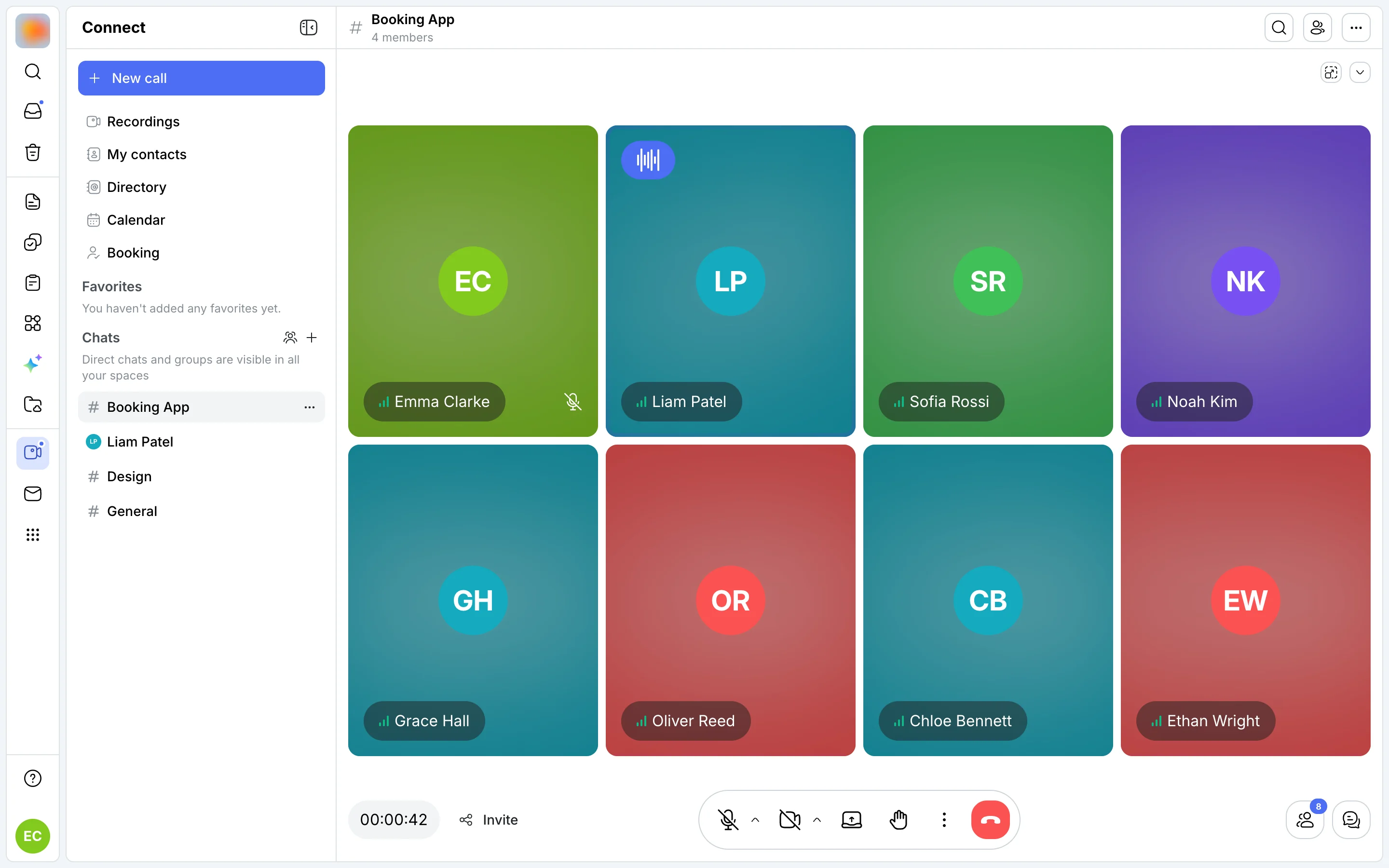Viewport: 1389px width, 868px height.
Task: Select Sofia Rossi's video tile
Action: pyautogui.click(x=988, y=281)
